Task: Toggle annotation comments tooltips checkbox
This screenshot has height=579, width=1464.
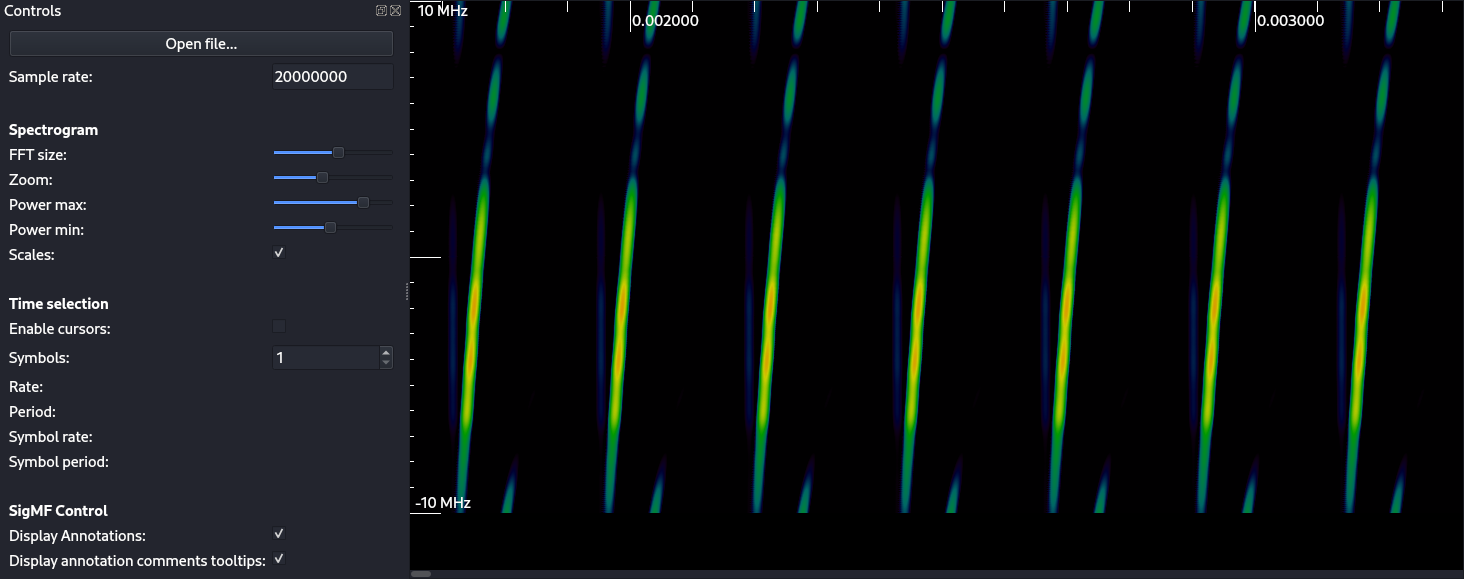Action: [279, 559]
